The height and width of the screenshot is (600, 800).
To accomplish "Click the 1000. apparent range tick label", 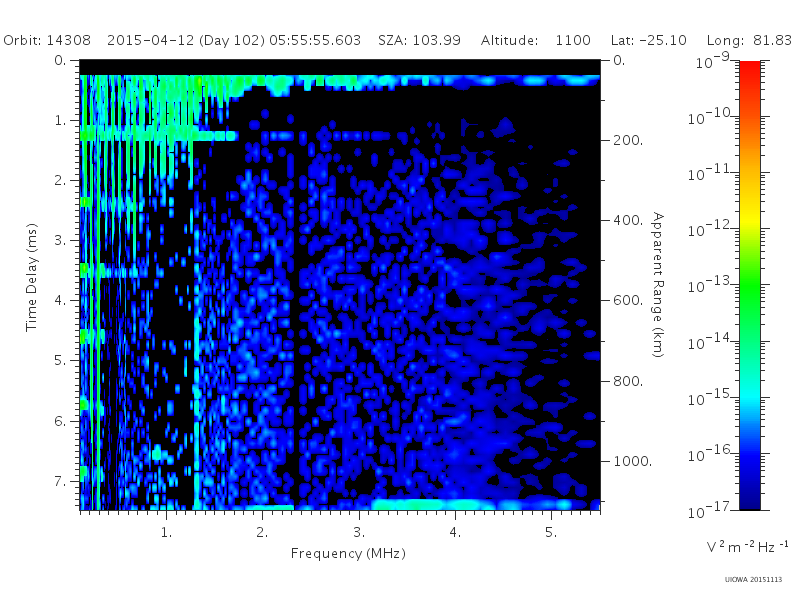I will (x=632, y=461).
